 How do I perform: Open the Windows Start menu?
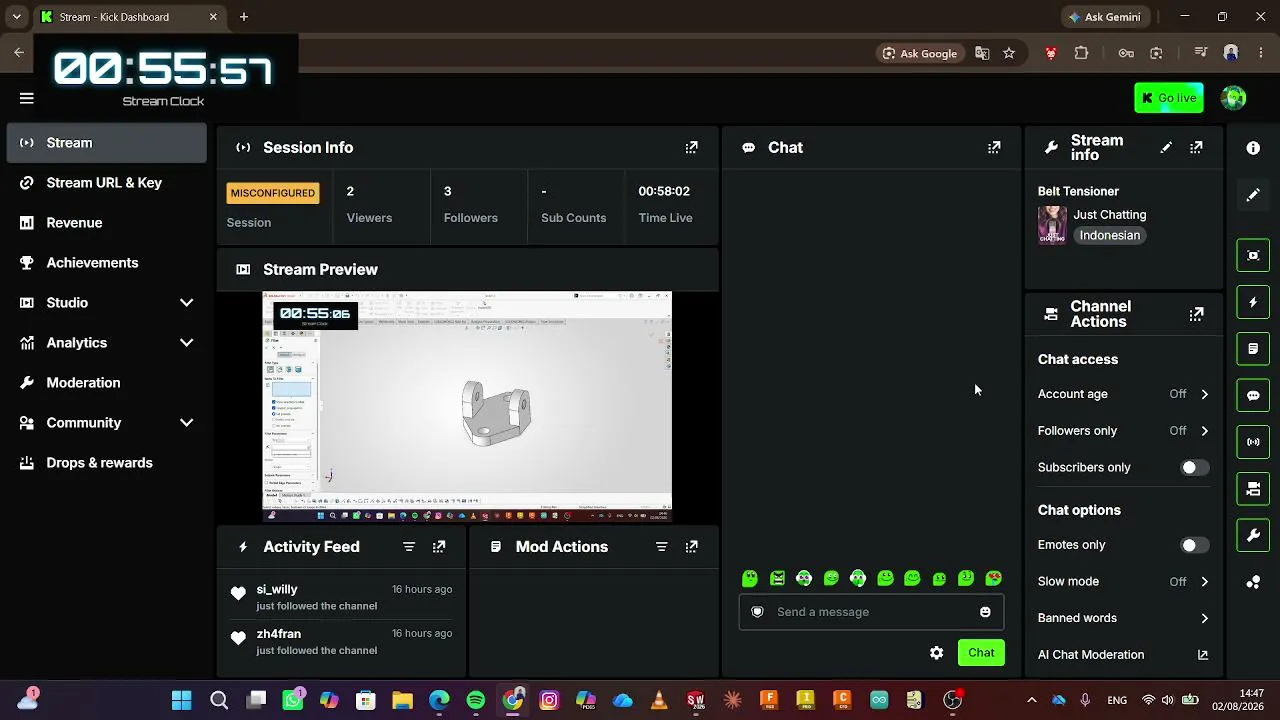(182, 700)
